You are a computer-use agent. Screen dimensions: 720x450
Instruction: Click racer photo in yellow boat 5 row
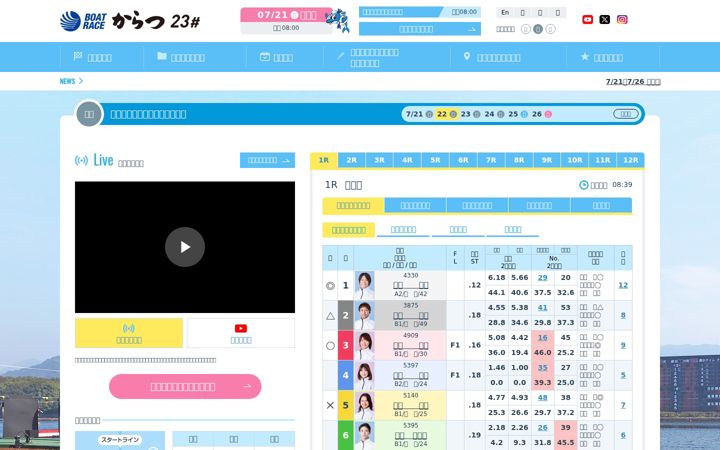pos(364,405)
